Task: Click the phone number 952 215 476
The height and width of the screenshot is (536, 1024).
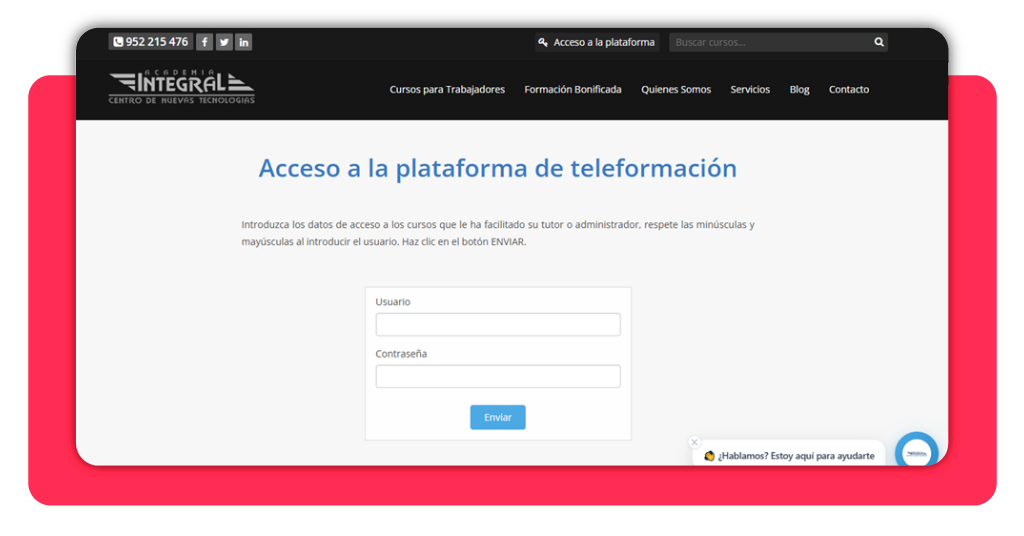Action: [x=151, y=42]
